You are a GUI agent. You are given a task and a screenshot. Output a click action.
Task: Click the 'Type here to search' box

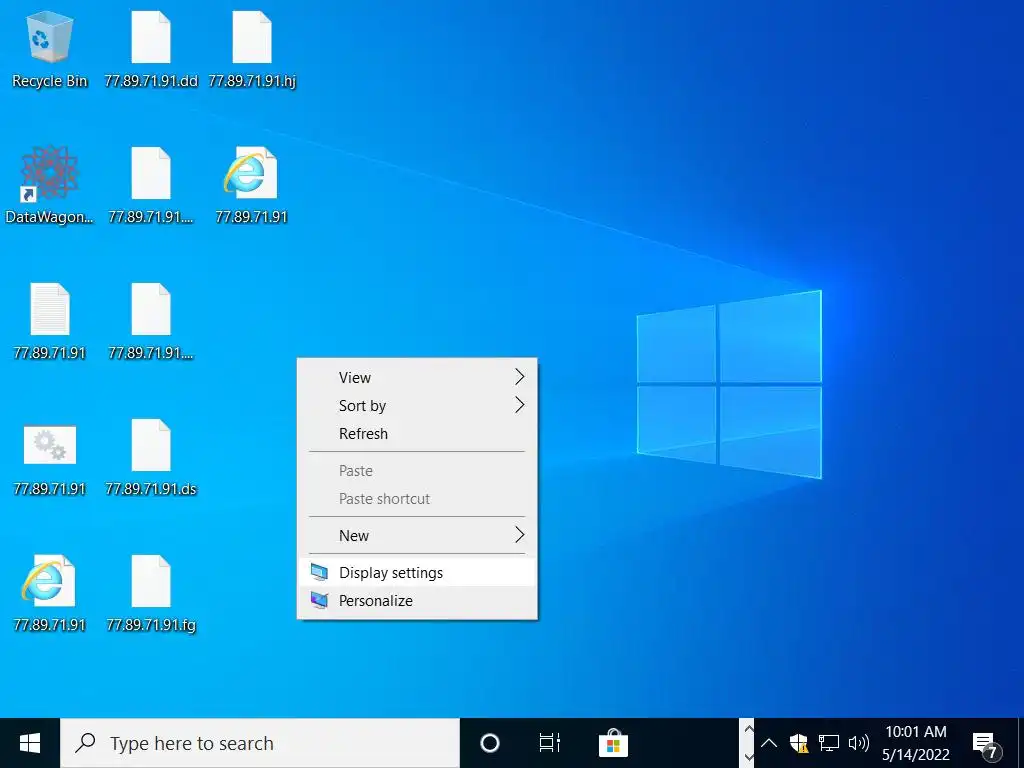click(260, 743)
